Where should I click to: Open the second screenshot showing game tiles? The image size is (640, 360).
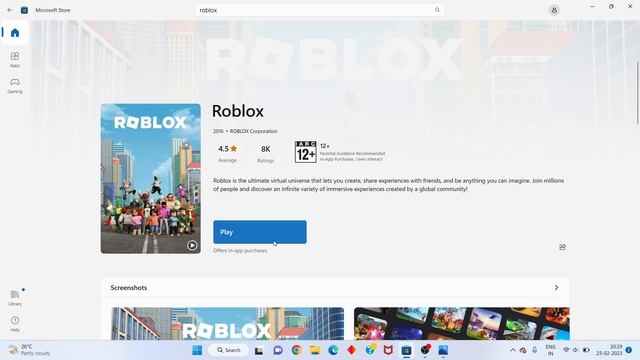[x=462, y=323]
